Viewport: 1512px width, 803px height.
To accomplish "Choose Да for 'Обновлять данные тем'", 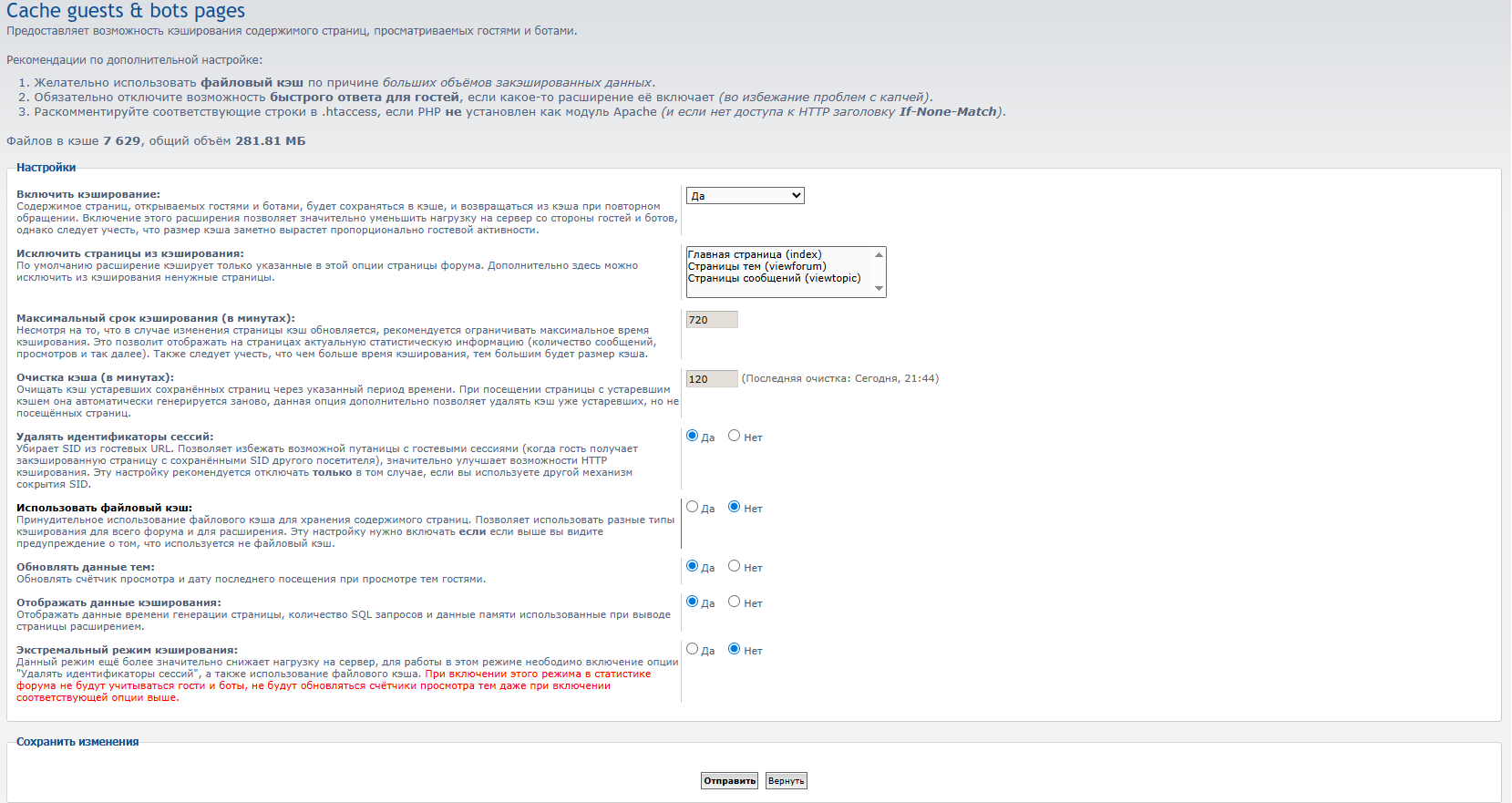I will pyautogui.click(x=693, y=567).
